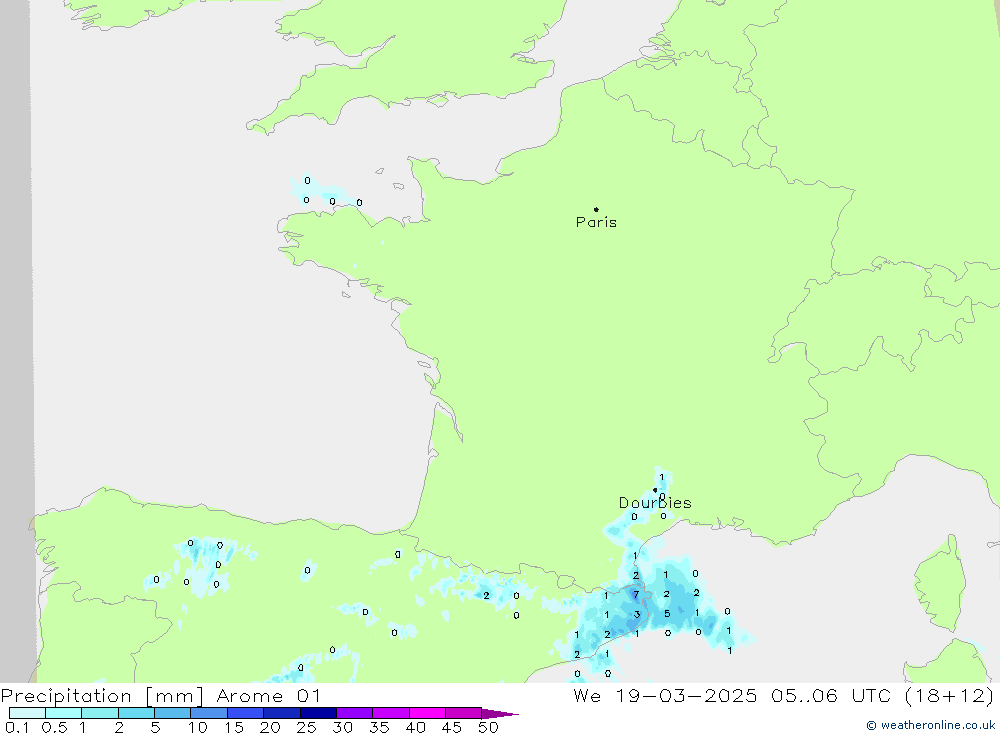Click the '(18+12)' forecast run text
The width and height of the screenshot is (1000, 733).
click(950, 696)
